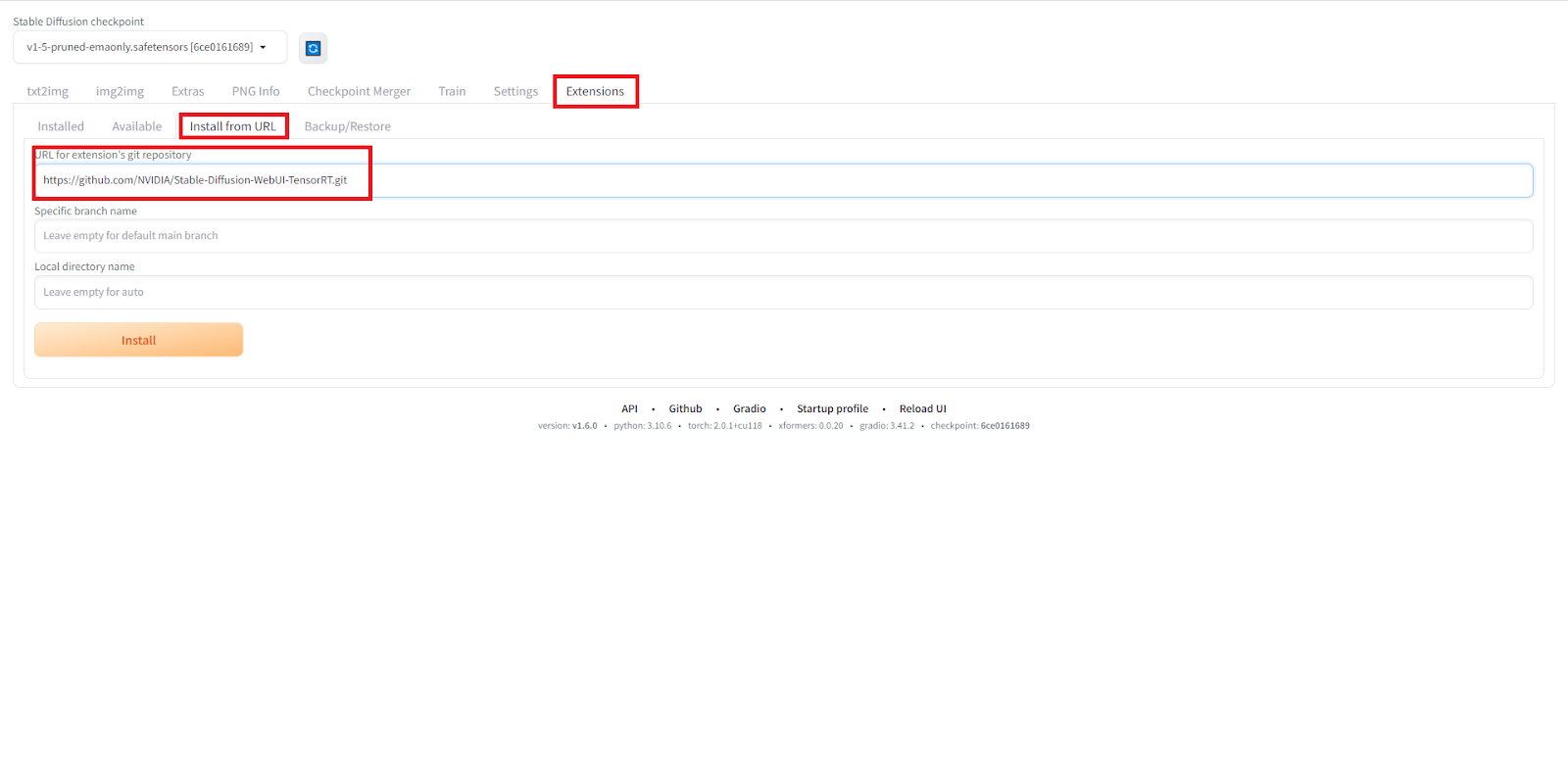
Task: Click the Reload UI link
Action: [x=923, y=409]
